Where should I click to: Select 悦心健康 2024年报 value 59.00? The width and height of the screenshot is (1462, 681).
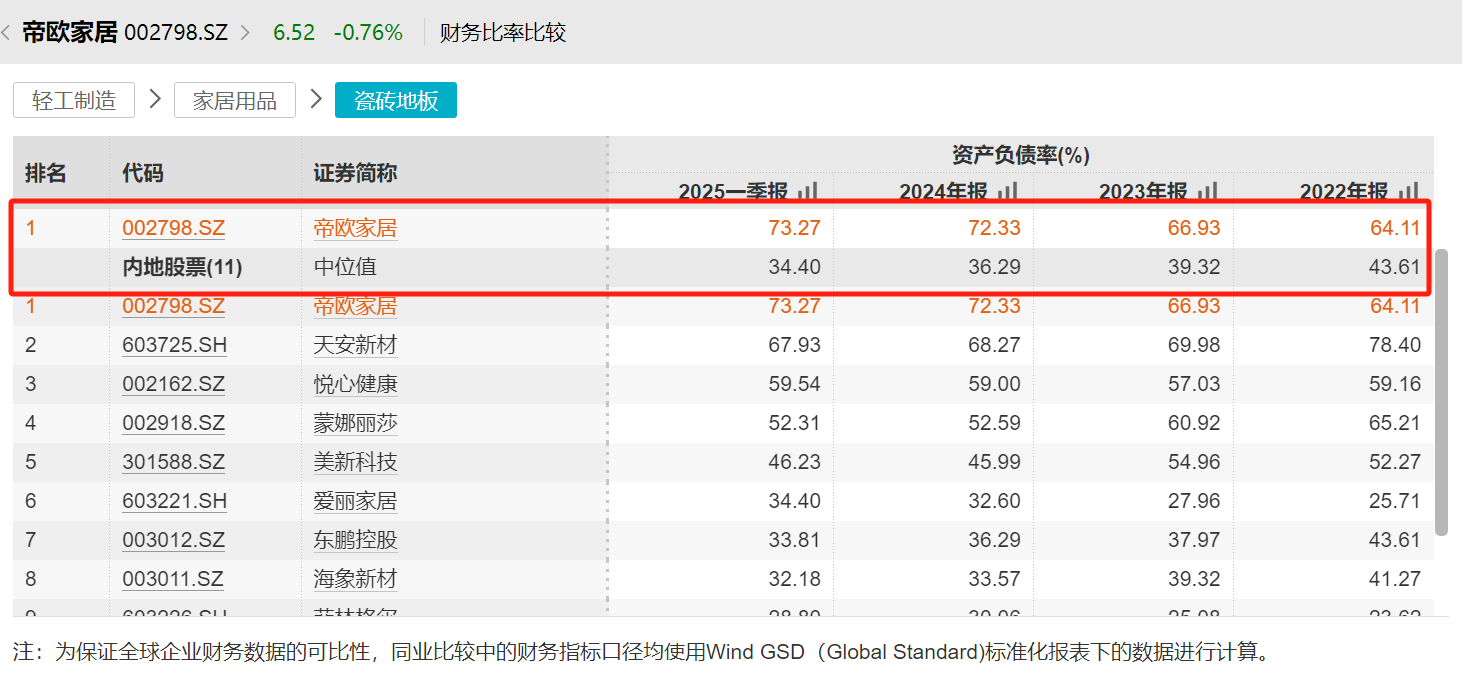pos(994,384)
